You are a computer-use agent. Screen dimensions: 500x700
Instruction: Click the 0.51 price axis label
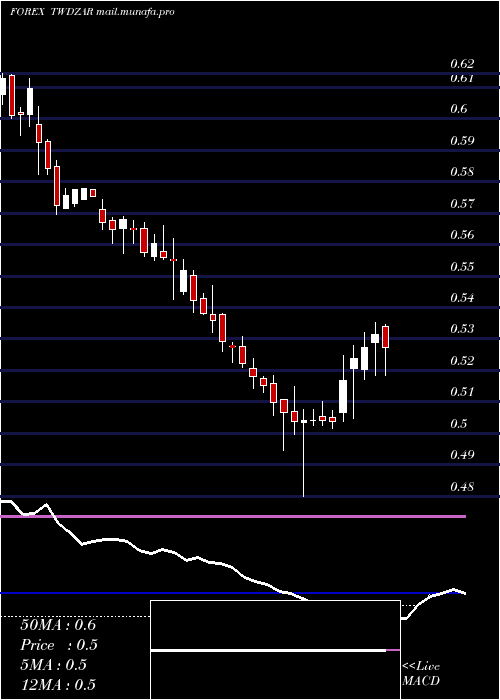coord(462,392)
